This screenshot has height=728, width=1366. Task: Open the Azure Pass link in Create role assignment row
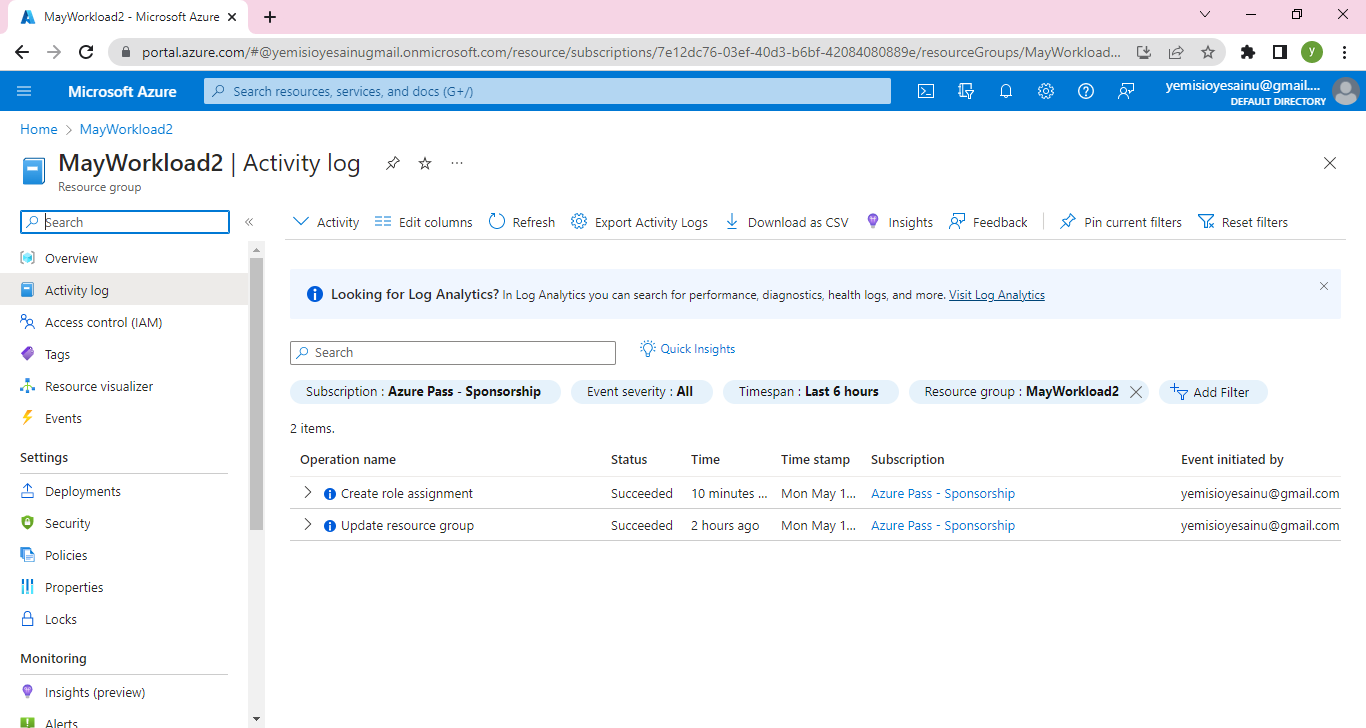[943, 493]
